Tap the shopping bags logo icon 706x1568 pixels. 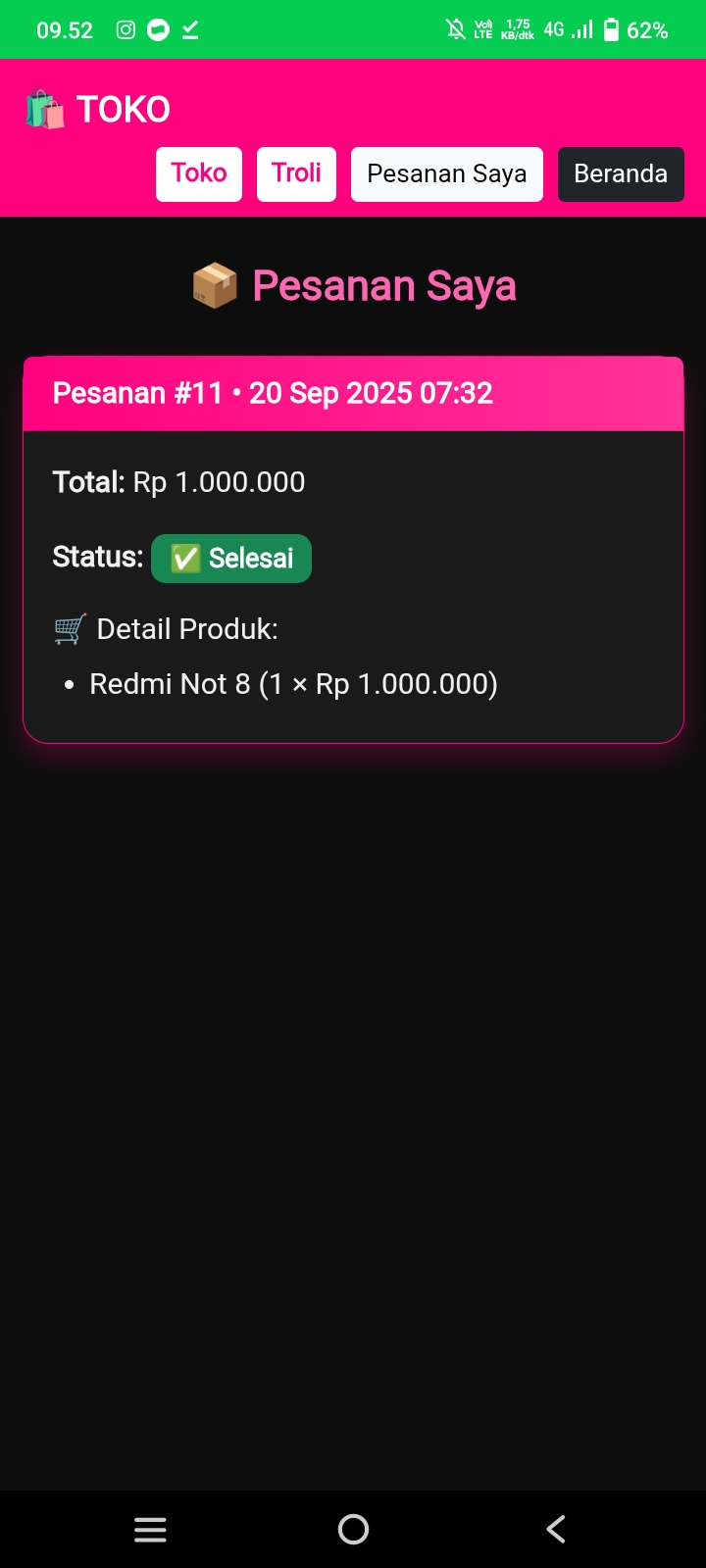(x=44, y=110)
